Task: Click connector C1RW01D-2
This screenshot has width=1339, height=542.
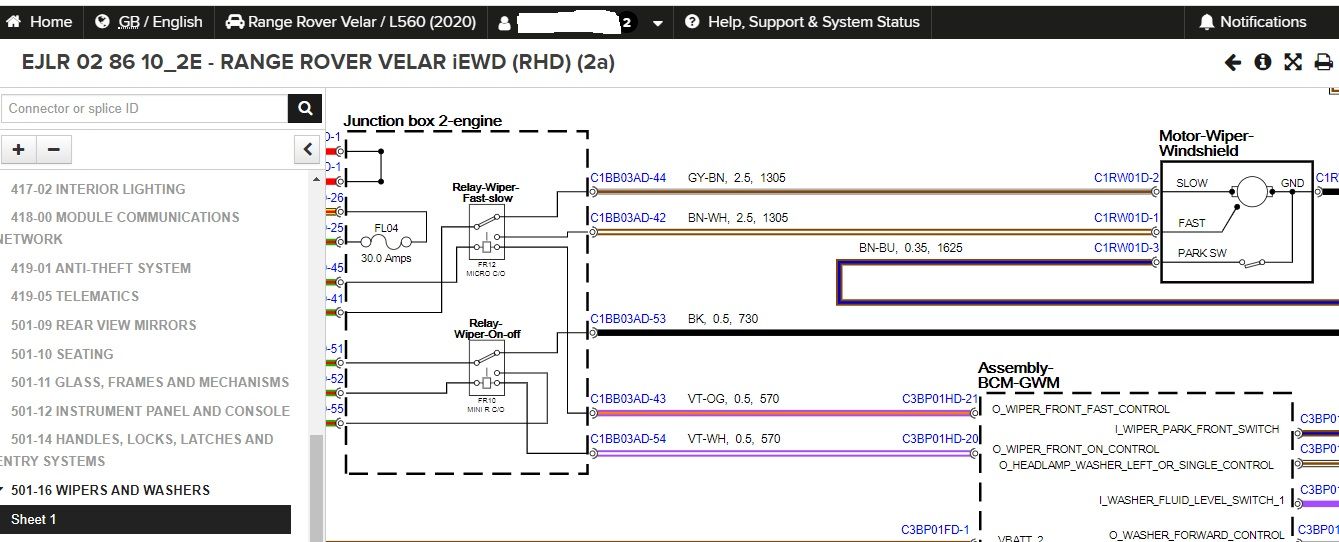Action: tap(1126, 178)
